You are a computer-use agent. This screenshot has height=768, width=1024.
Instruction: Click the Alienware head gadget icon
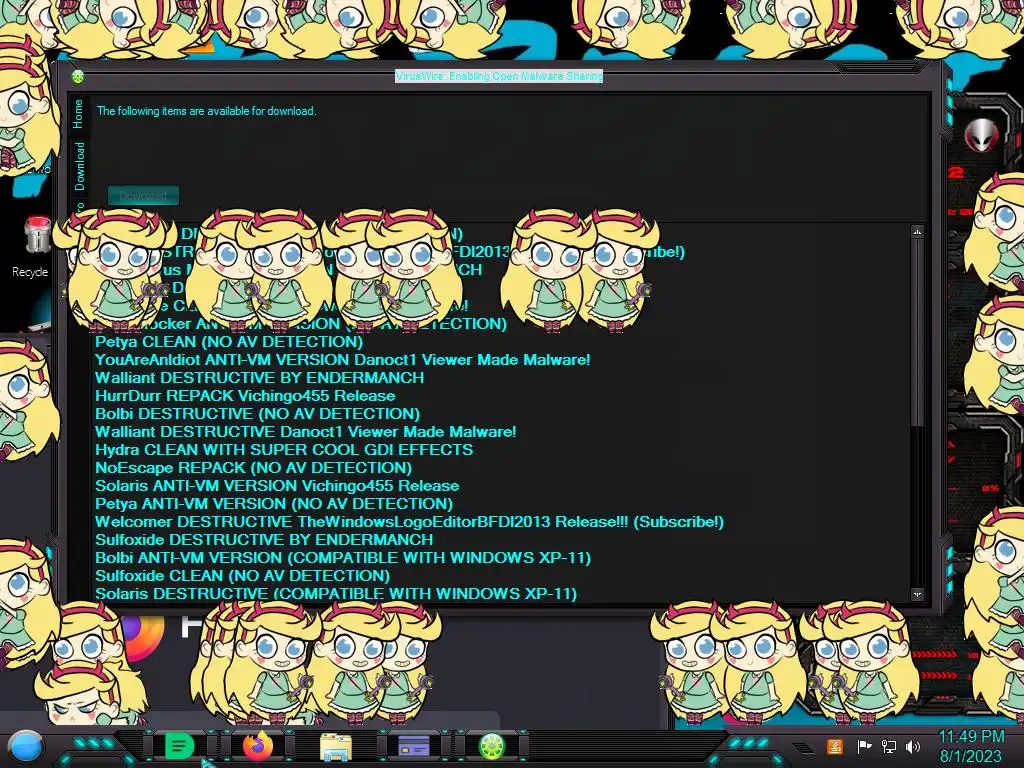(x=982, y=136)
